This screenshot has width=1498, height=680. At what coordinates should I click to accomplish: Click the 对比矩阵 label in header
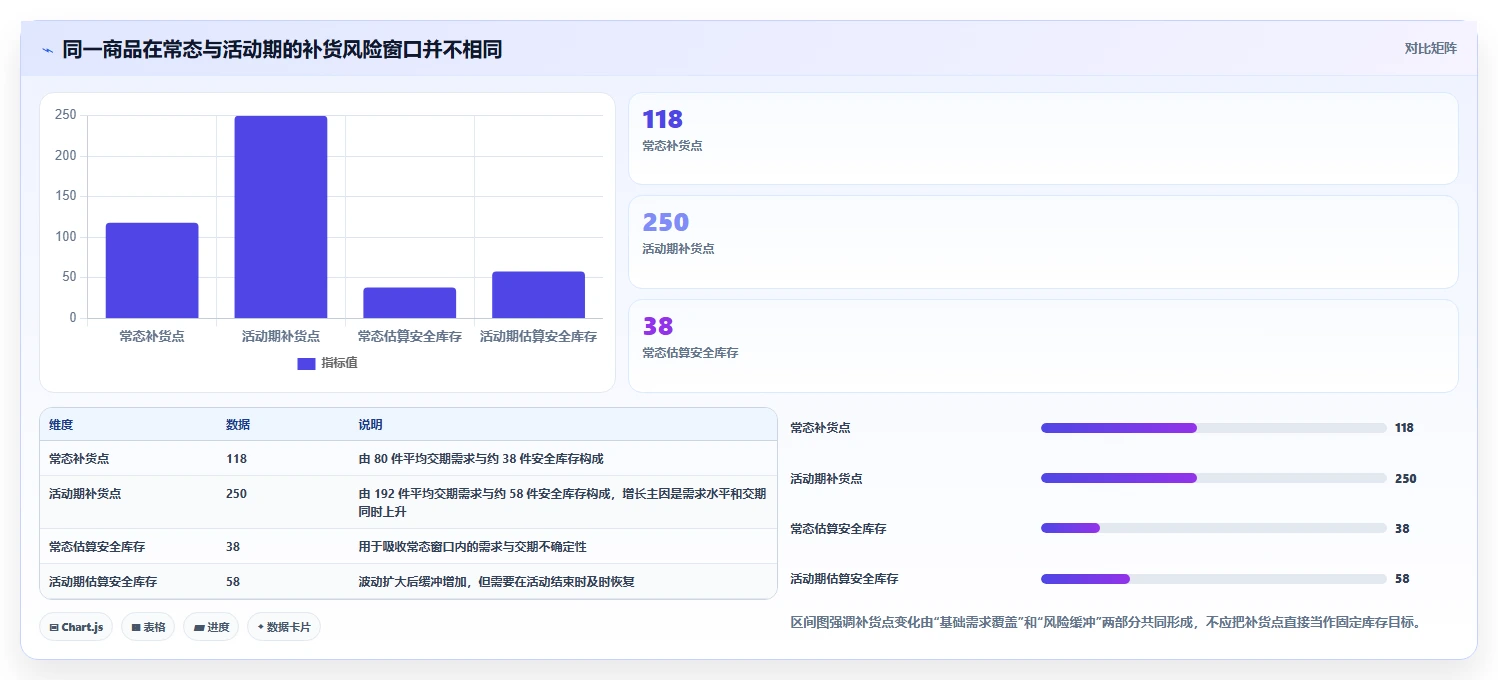[1431, 48]
